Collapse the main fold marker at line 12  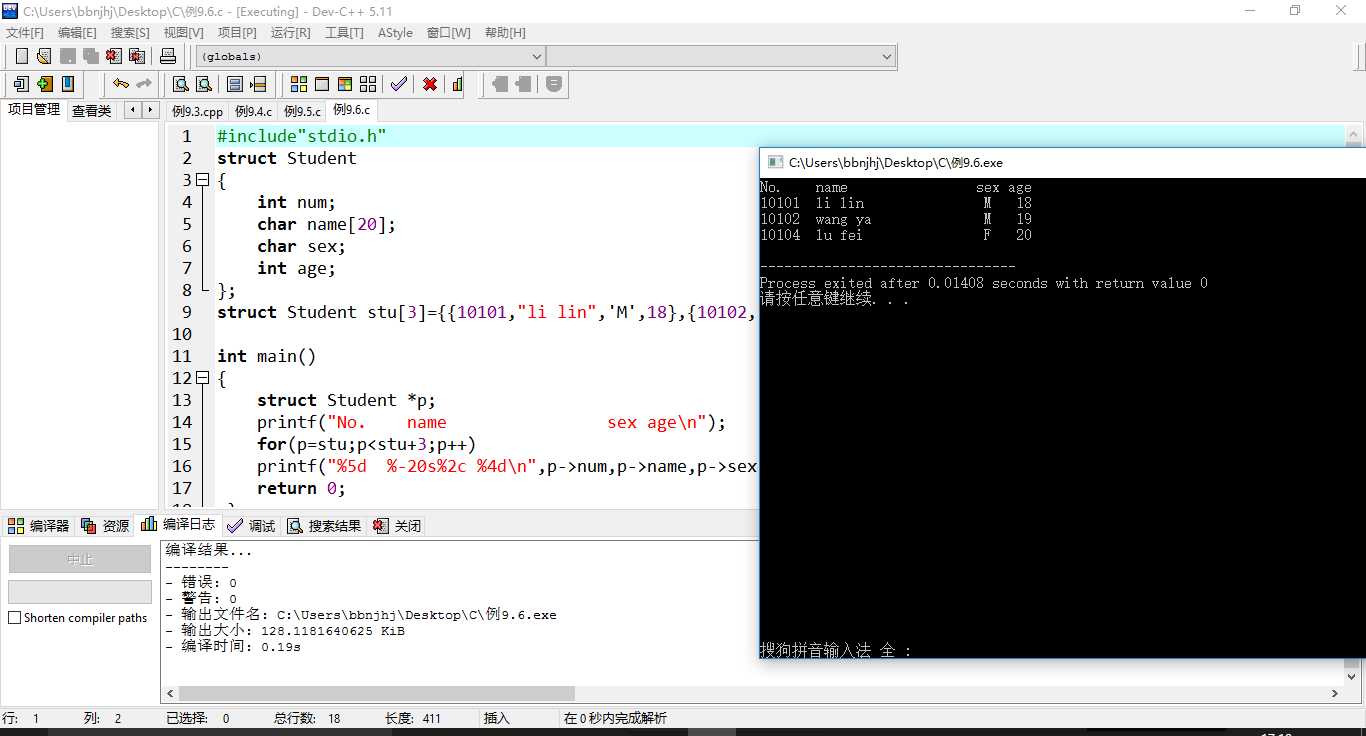click(203, 378)
